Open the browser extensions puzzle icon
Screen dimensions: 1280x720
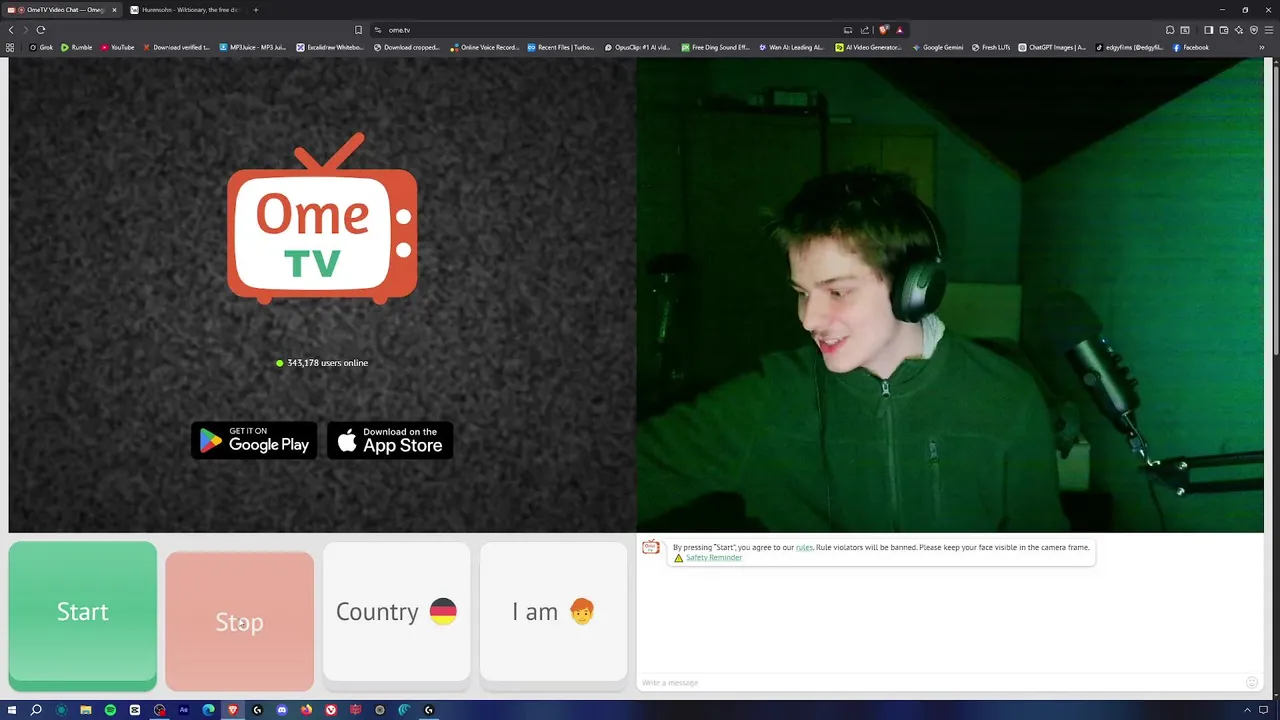click(1170, 30)
